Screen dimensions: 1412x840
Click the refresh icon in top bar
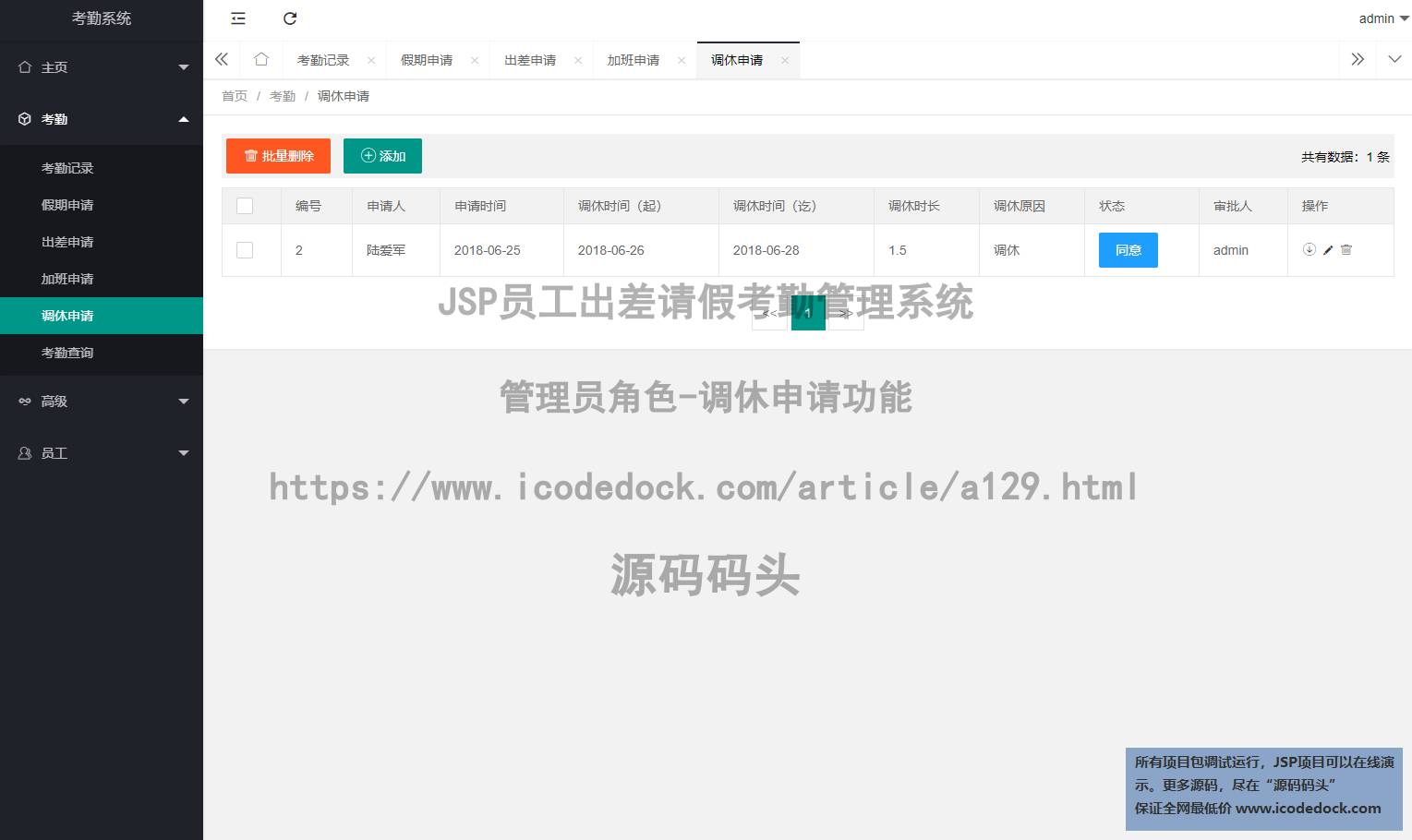point(290,18)
